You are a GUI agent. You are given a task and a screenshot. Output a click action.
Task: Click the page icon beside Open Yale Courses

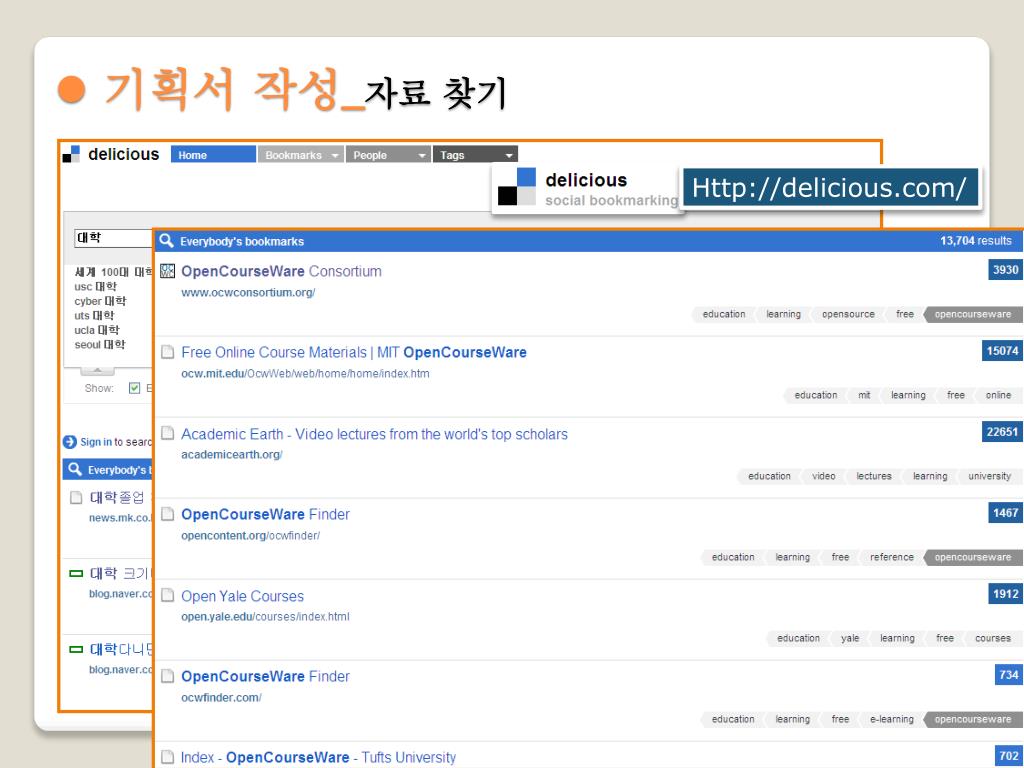click(168, 596)
